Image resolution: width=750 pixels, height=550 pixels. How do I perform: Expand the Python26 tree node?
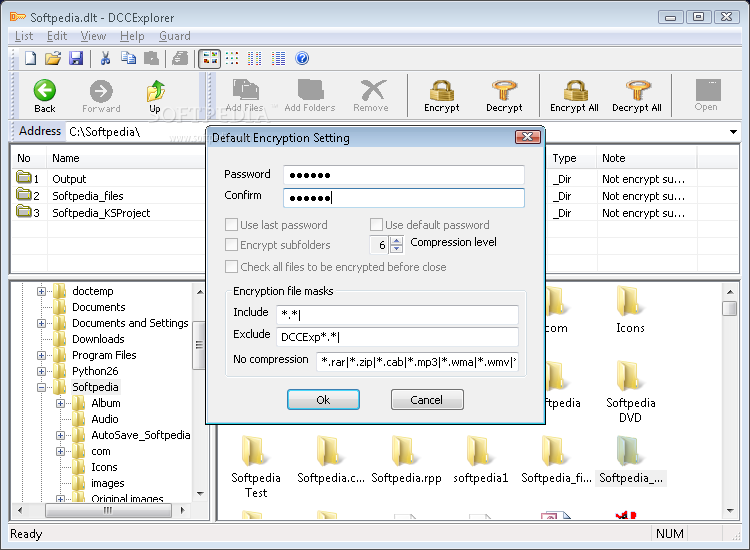(x=42, y=371)
